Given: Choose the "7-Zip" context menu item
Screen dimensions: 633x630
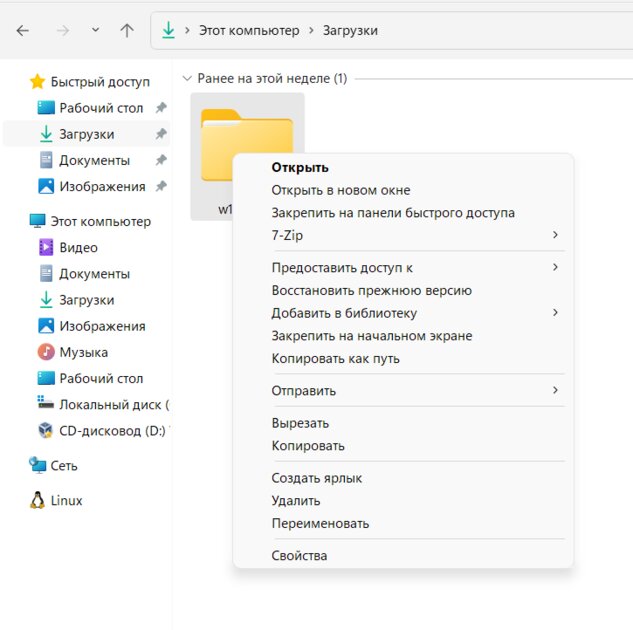Looking at the screenshot, I should pyautogui.click(x=287, y=236).
